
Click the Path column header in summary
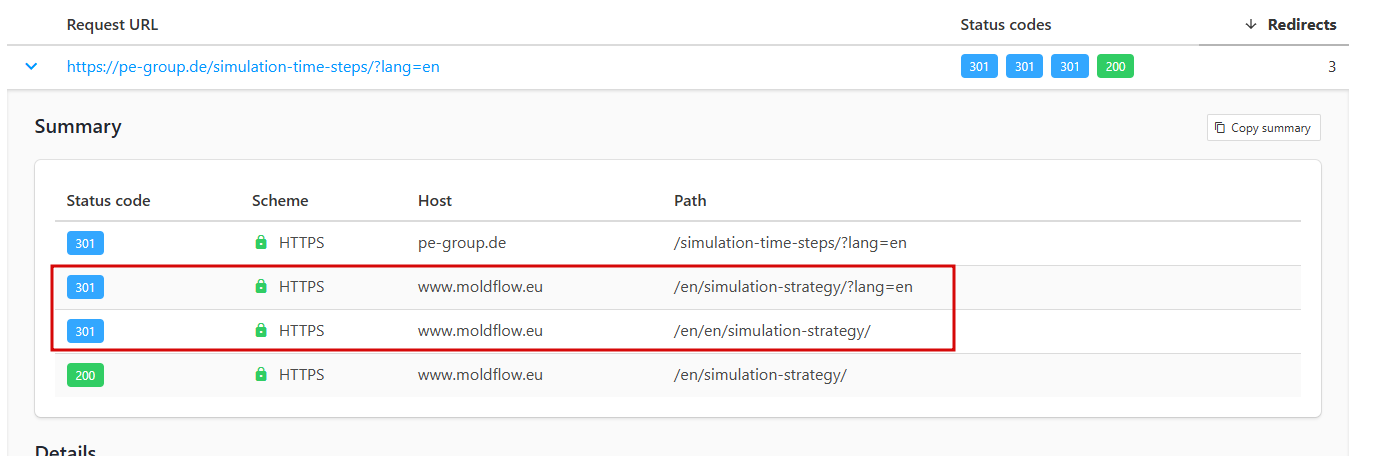[x=690, y=201]
